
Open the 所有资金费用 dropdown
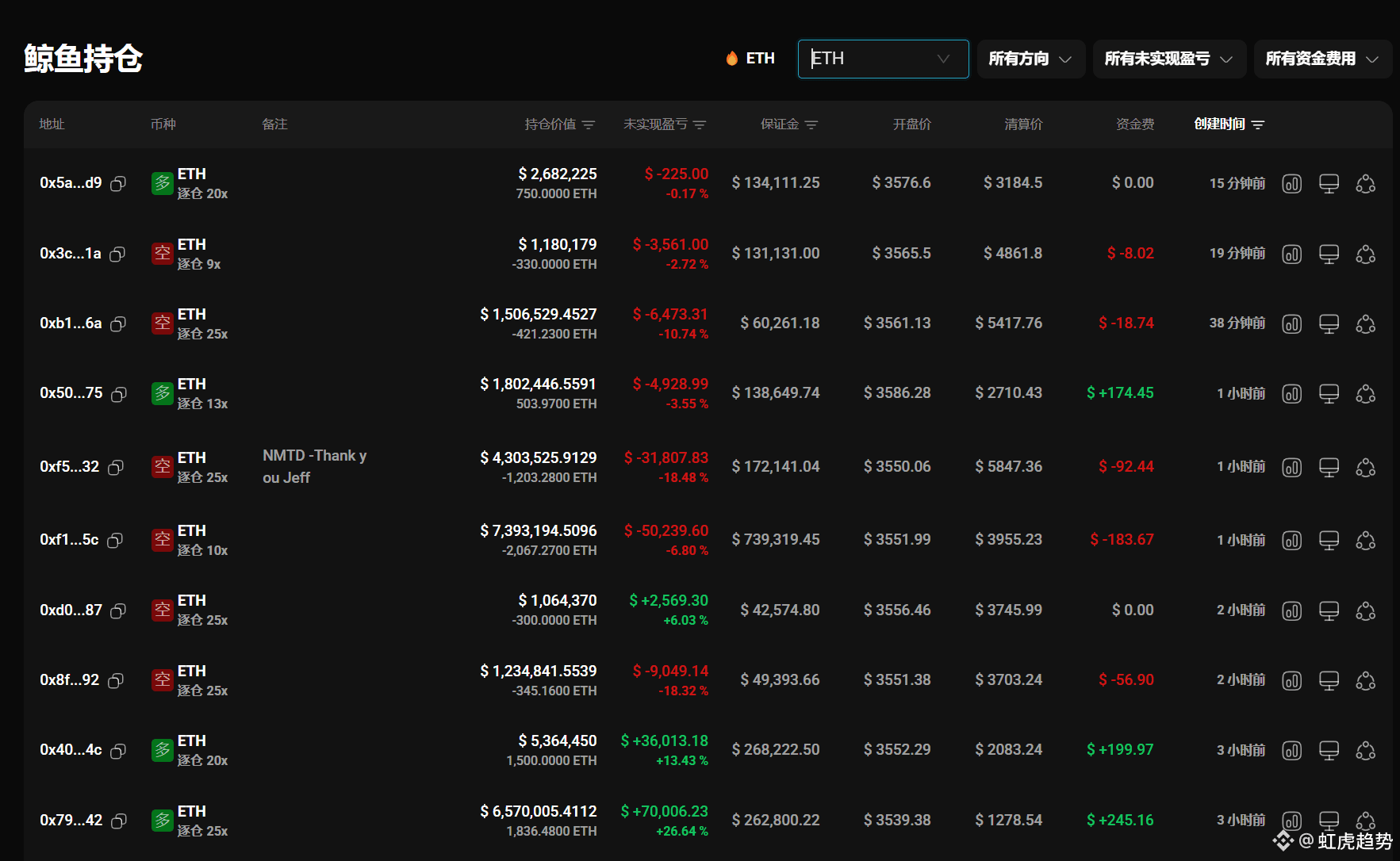tap(1322, 59)
